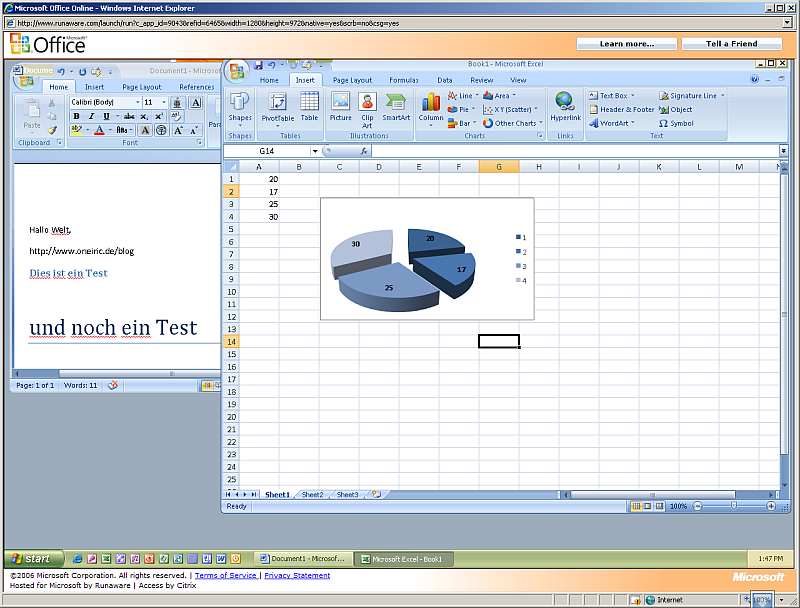Toggle Underline in Word font group
The height and width of the screenshot is (608, 800).
tap(106, 116)
